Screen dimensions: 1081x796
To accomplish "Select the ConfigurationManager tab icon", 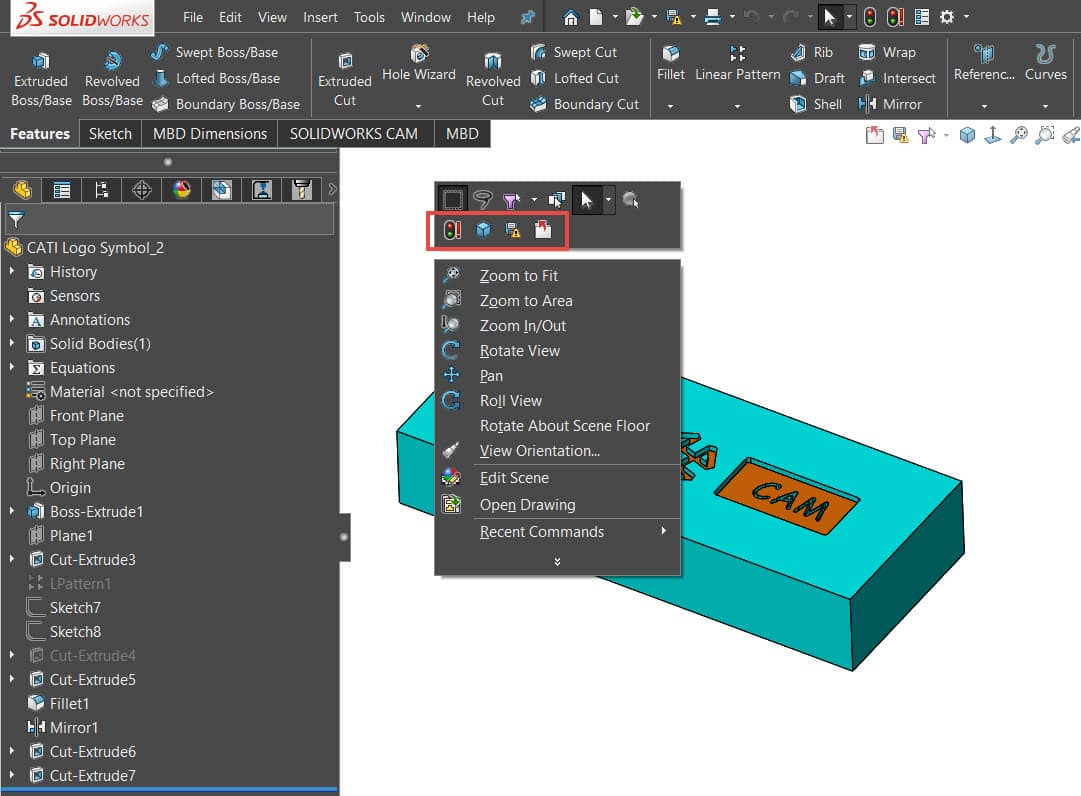I will (x=102, y=190).
